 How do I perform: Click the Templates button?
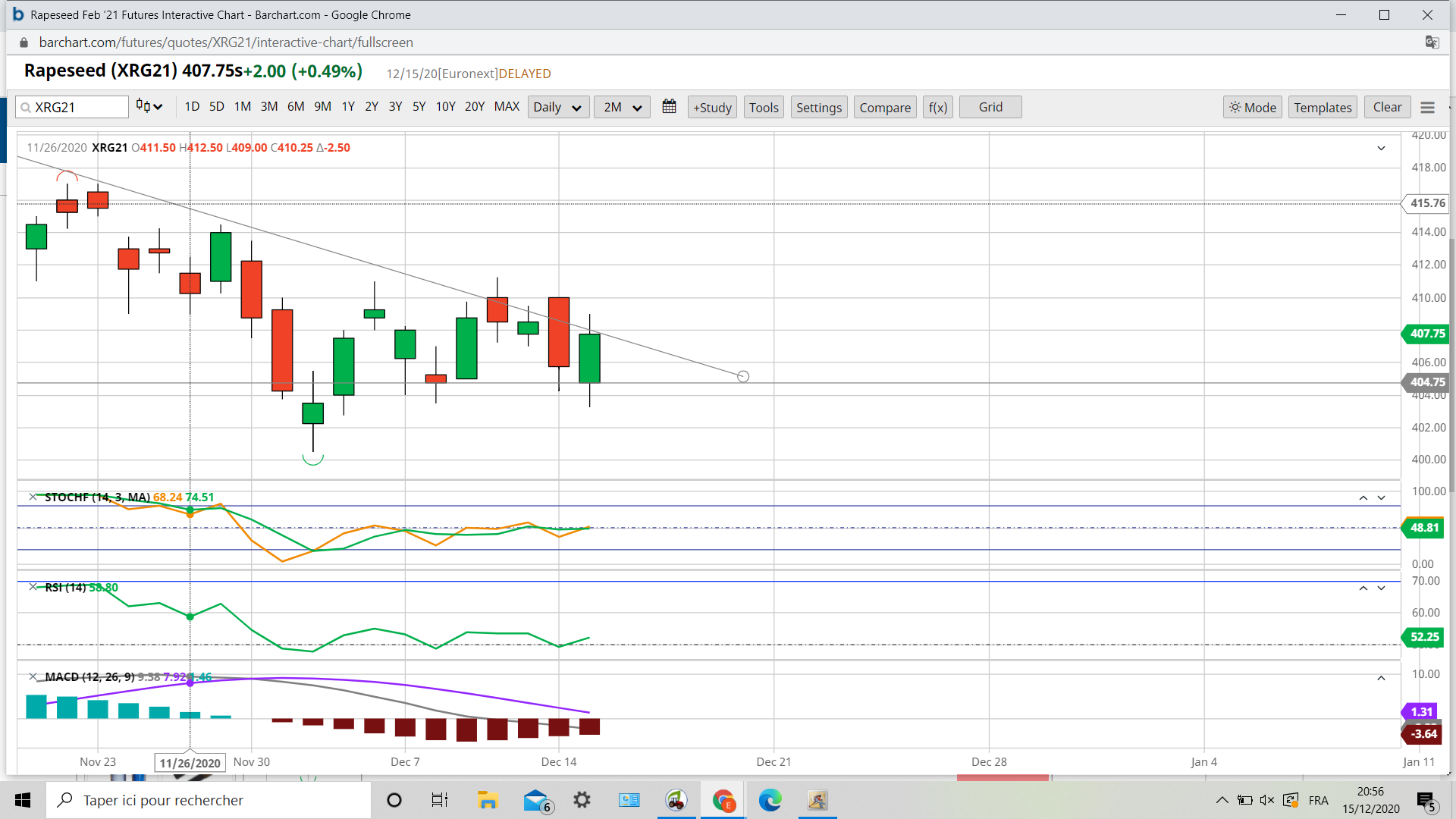click(1322, 108)
